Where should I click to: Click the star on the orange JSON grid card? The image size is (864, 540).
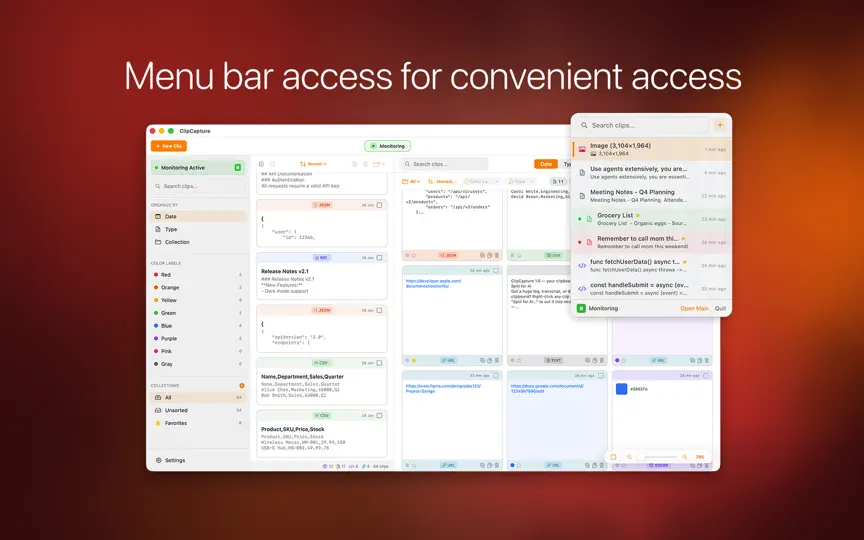(x=414, y=255)
